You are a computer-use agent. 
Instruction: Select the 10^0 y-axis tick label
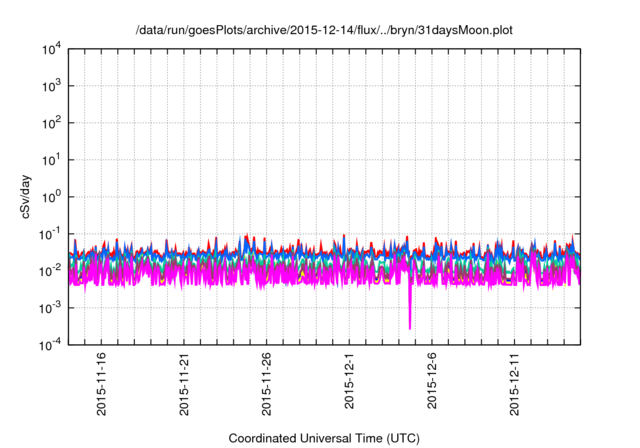(50, 197)
